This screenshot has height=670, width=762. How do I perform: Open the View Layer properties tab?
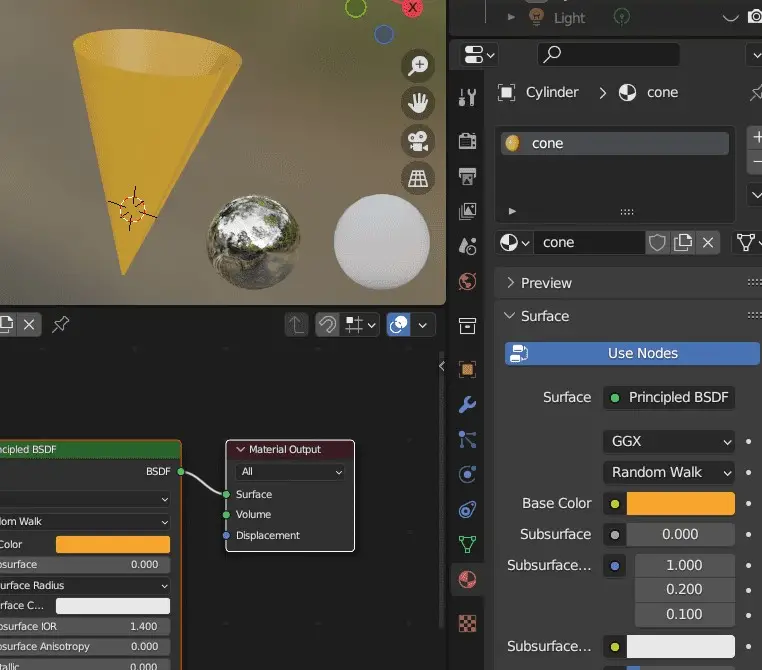coord(467,211)
